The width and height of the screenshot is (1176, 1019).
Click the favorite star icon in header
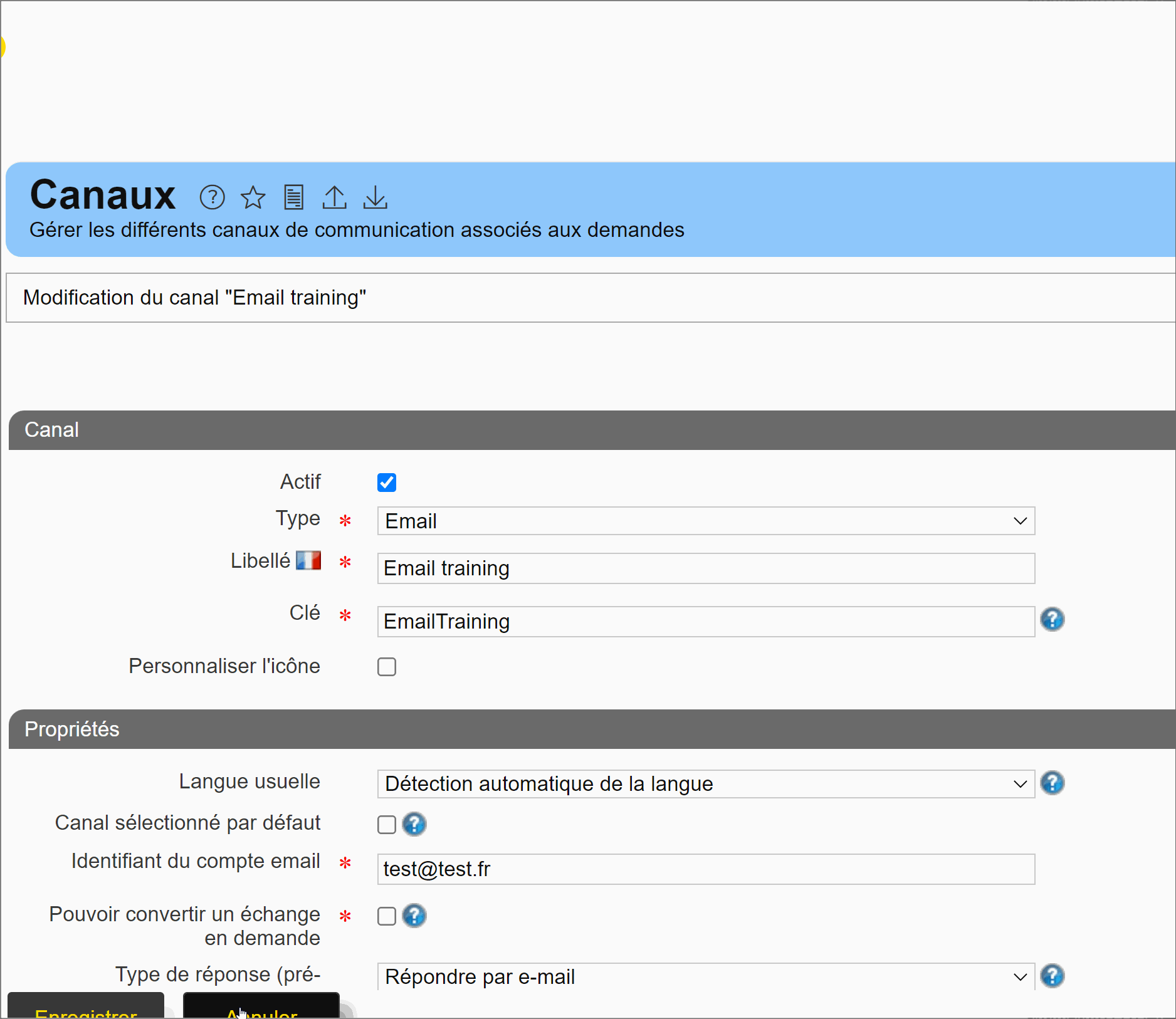point(253,197)
